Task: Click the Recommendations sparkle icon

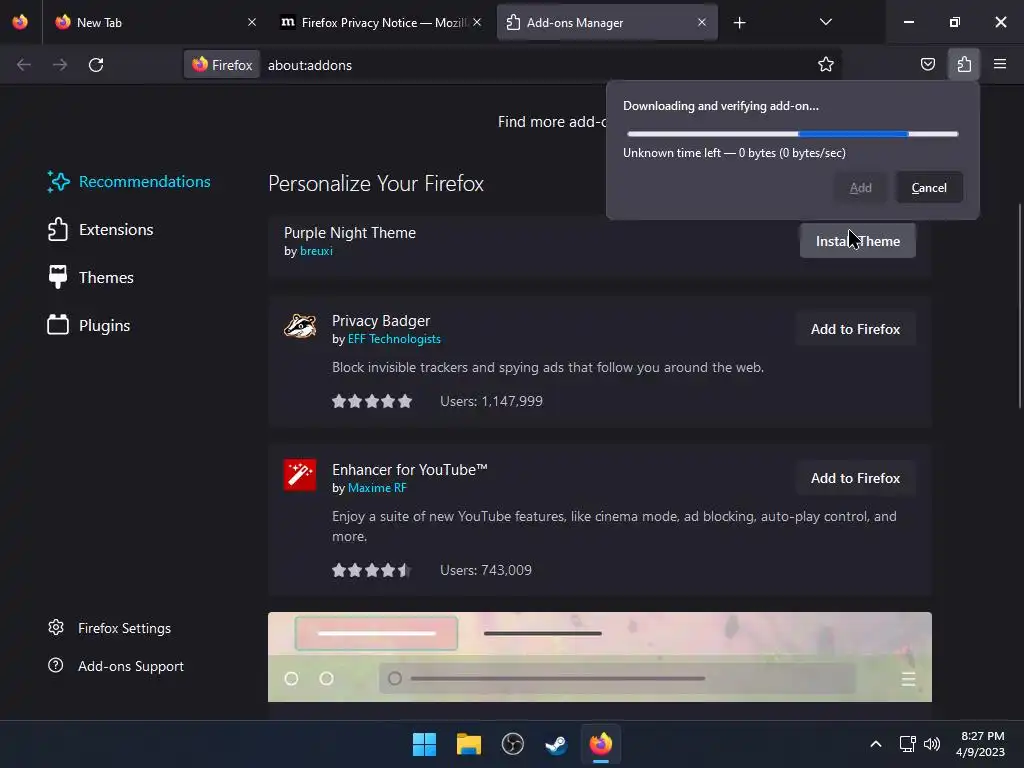Action: pos(58,182)
